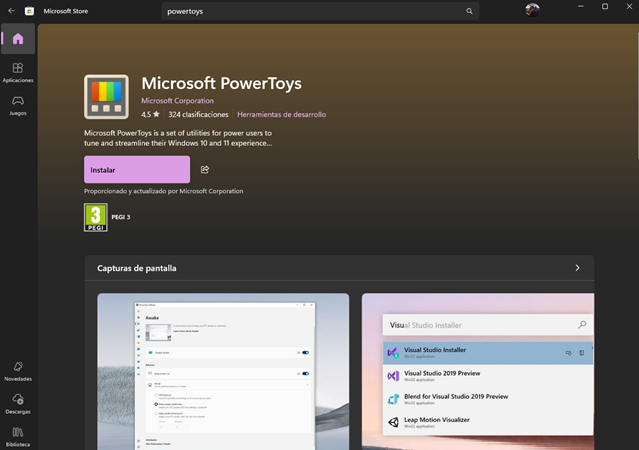
Task: Open the user profile avatar
Action: pyautogui.click(x=532, y=10)
